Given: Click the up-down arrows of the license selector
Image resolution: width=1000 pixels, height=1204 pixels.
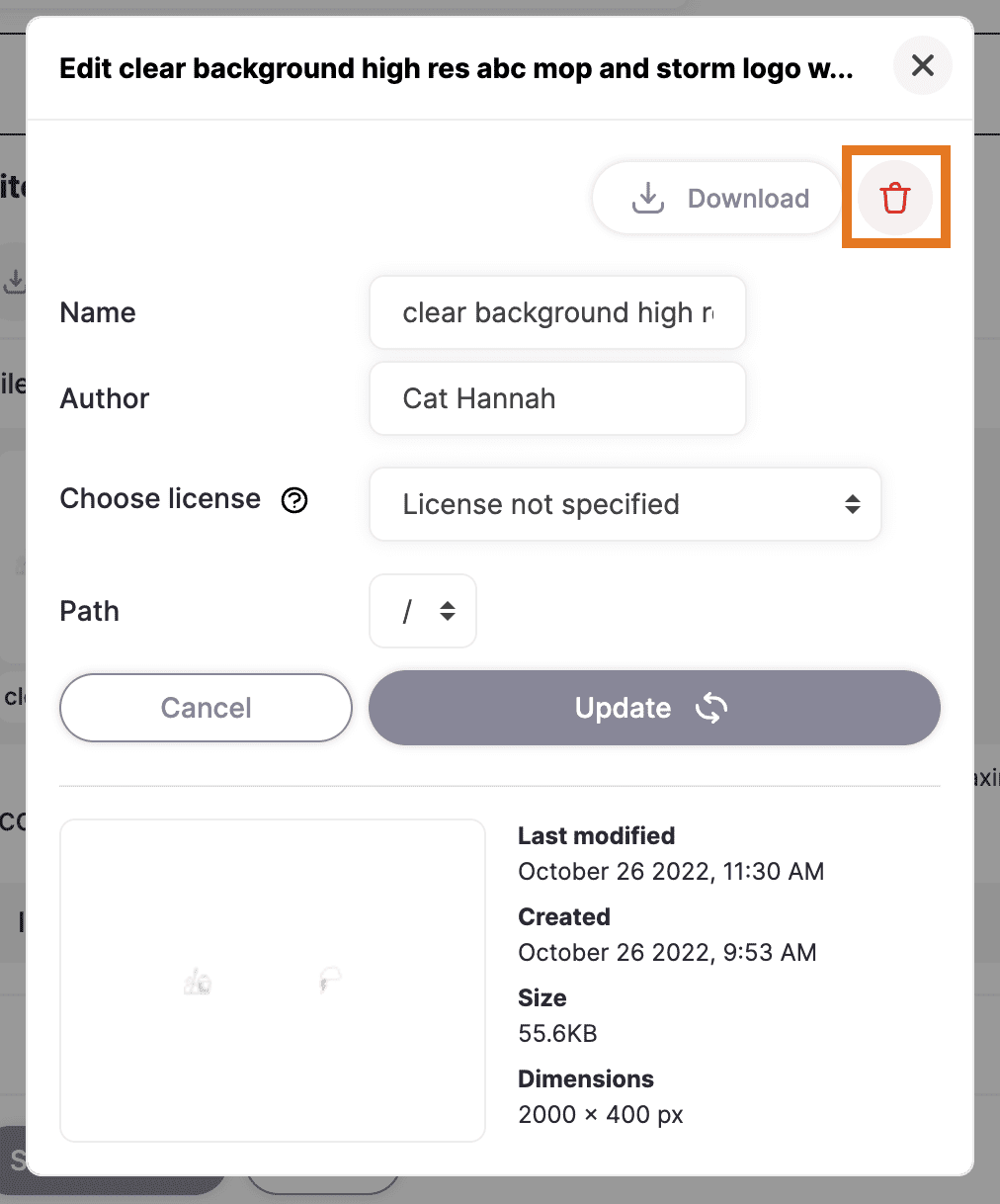Looking at the screenshot, I should [x=852, y=504].
